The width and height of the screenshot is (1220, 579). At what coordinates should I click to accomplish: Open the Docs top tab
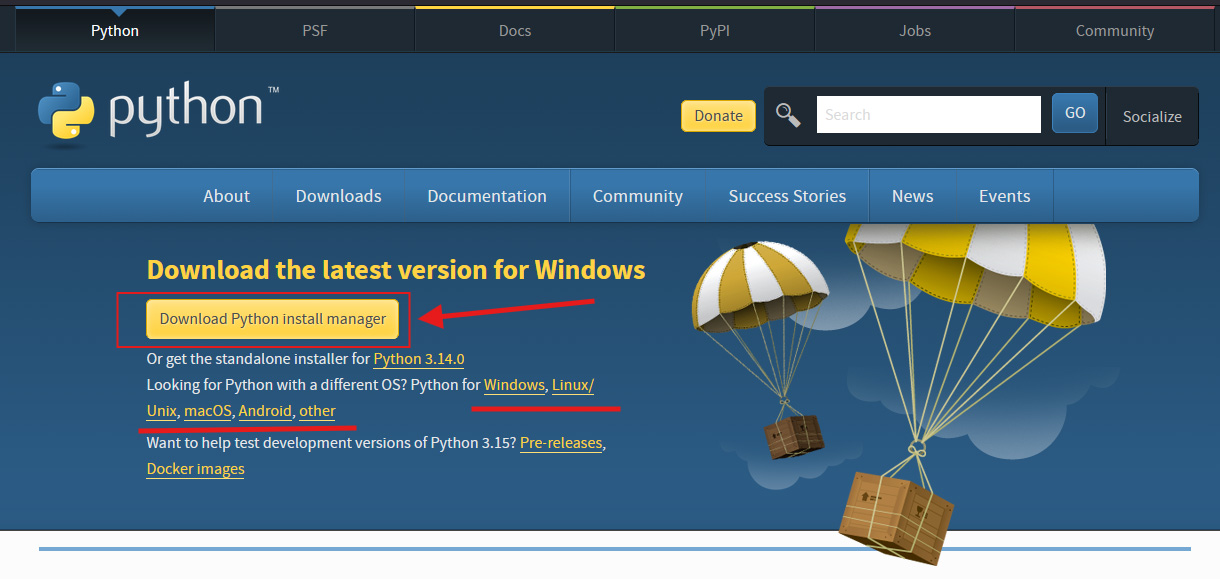coord(515,30)
